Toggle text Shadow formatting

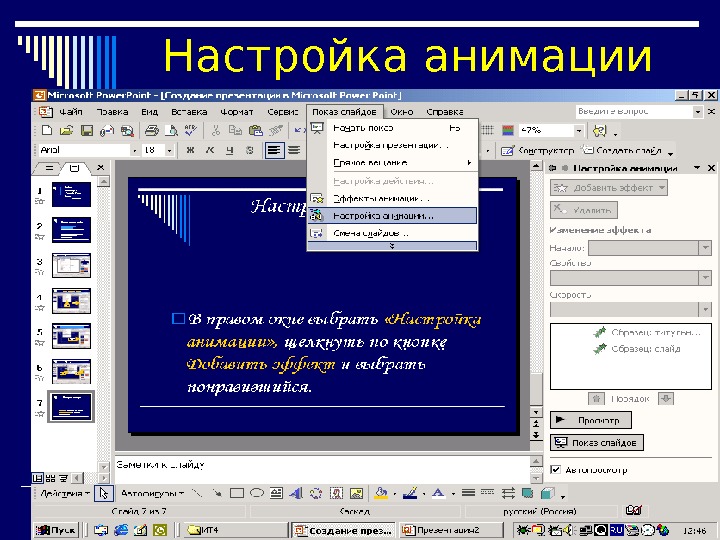click(x=249, y=150)
